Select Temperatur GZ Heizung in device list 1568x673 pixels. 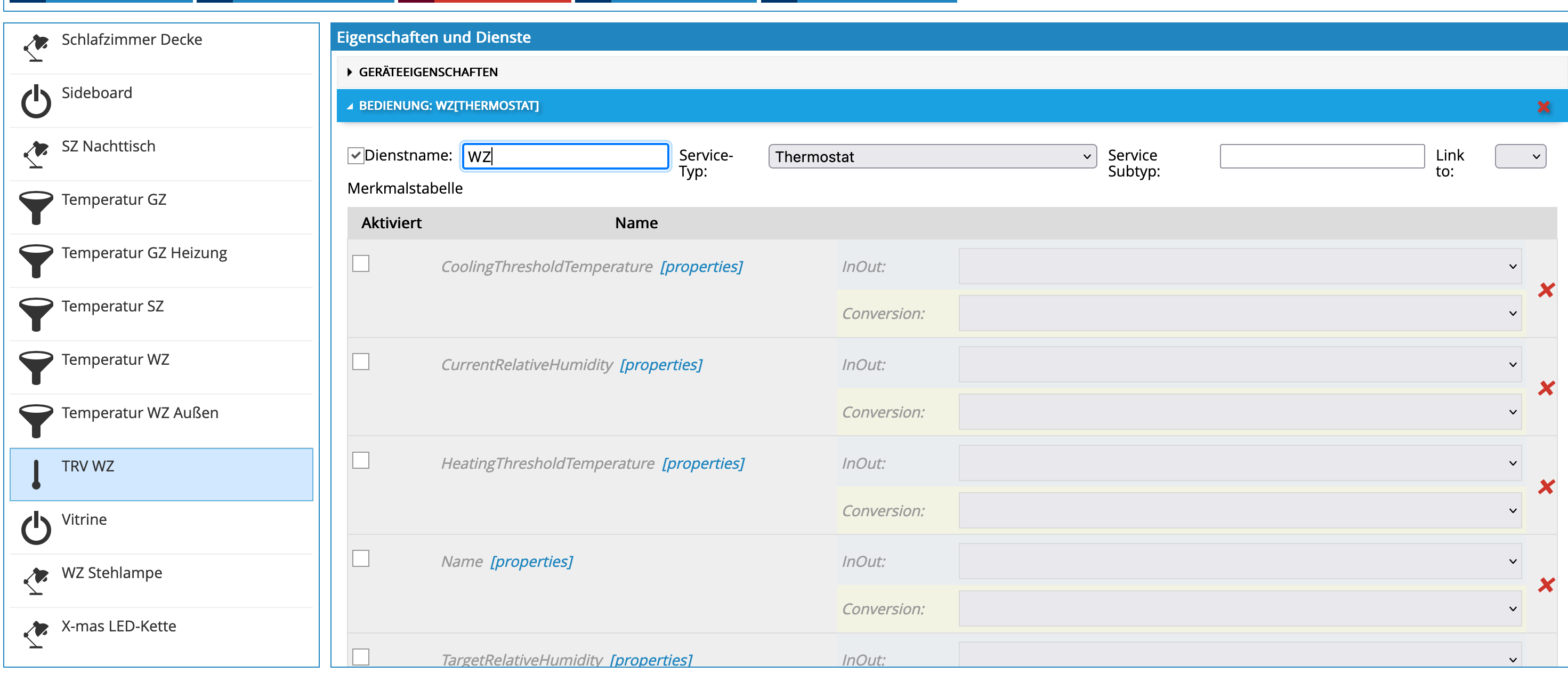coord(161,261)
